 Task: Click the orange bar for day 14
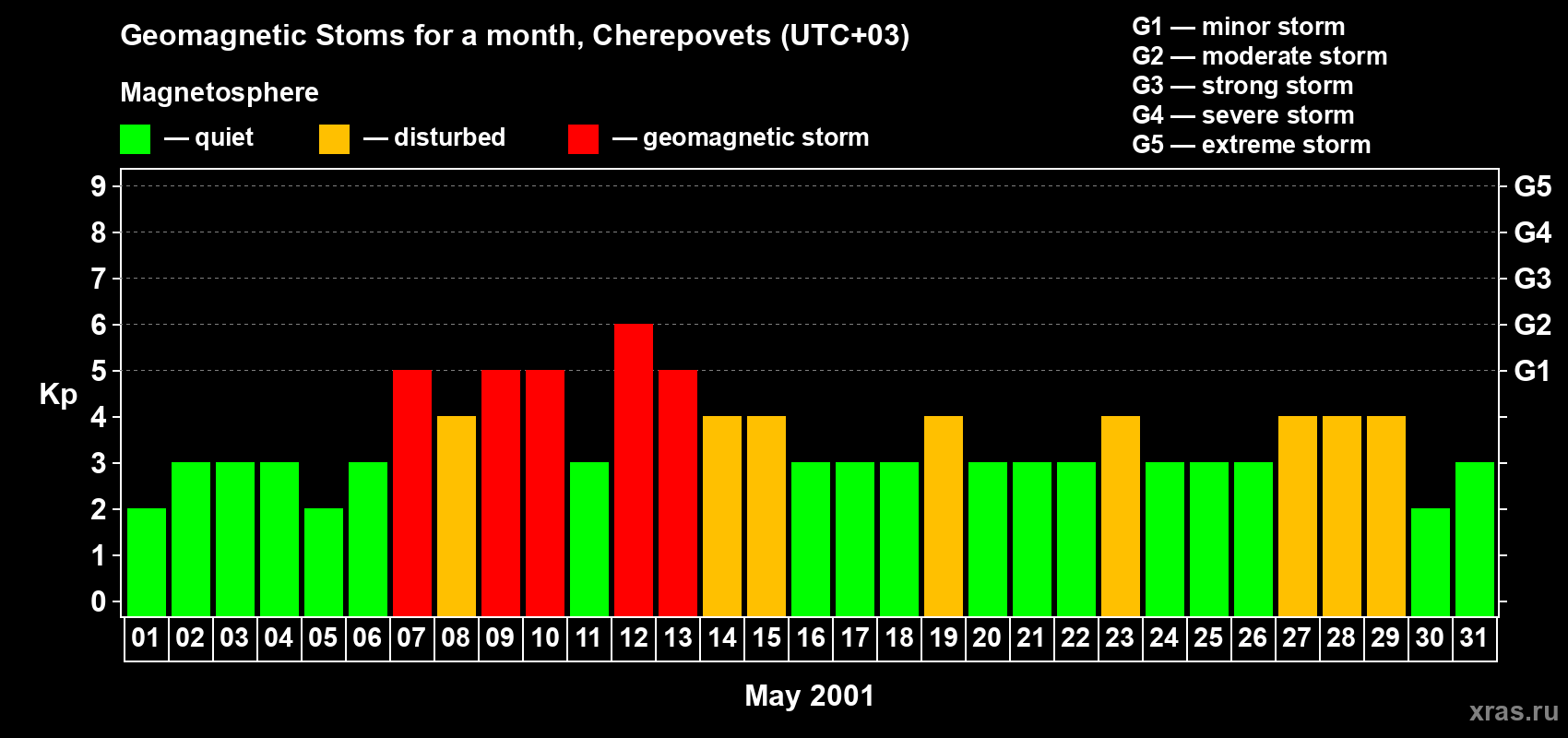(722, 517)
